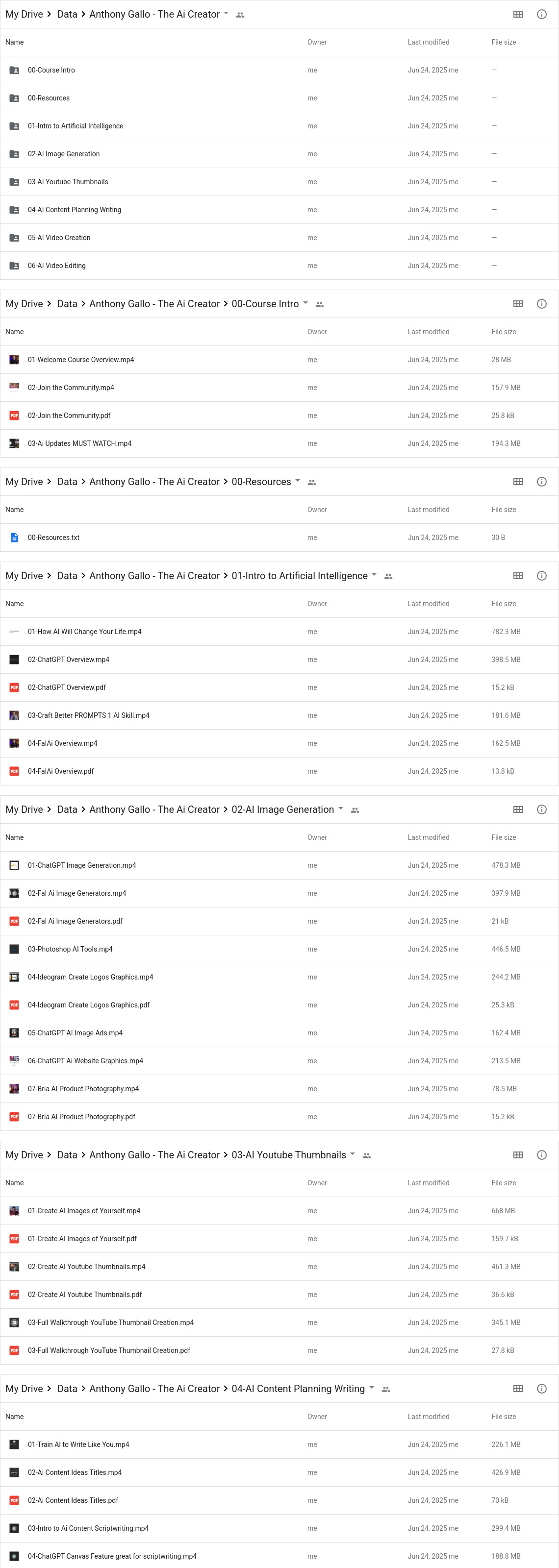Expand dropdown for 04-AI Content Planning Writing title
559x1568 pixels.
tap(372, 1387)
